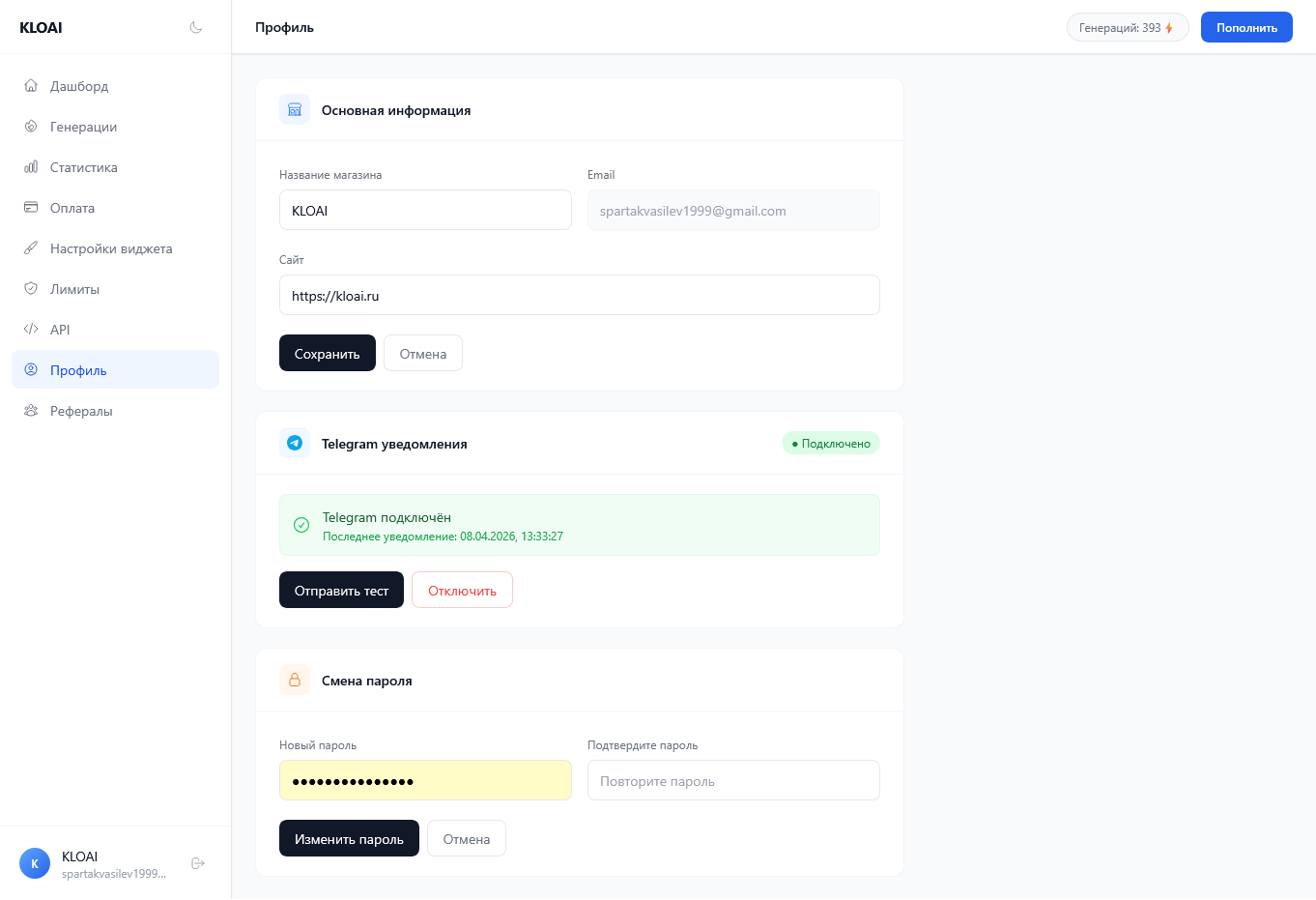Navigate to Оплата in the sidebar
This screenshot has width=1316, height=900.
point(72,208)
